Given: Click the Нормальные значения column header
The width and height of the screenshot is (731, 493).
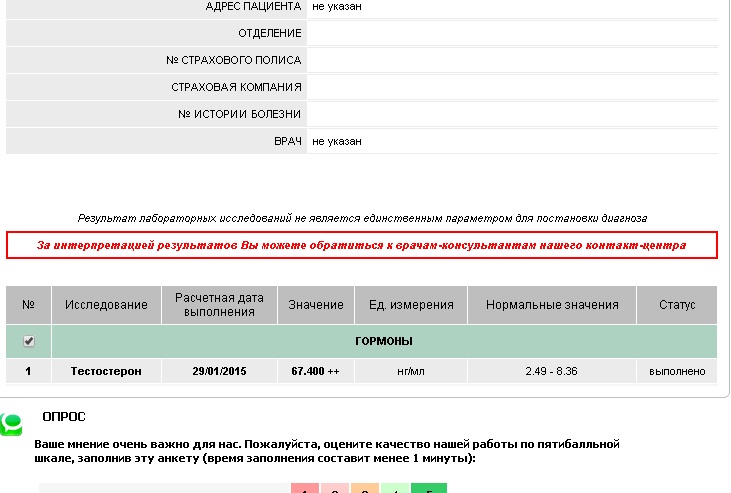Looking at the screenshot, I should 552,305.
